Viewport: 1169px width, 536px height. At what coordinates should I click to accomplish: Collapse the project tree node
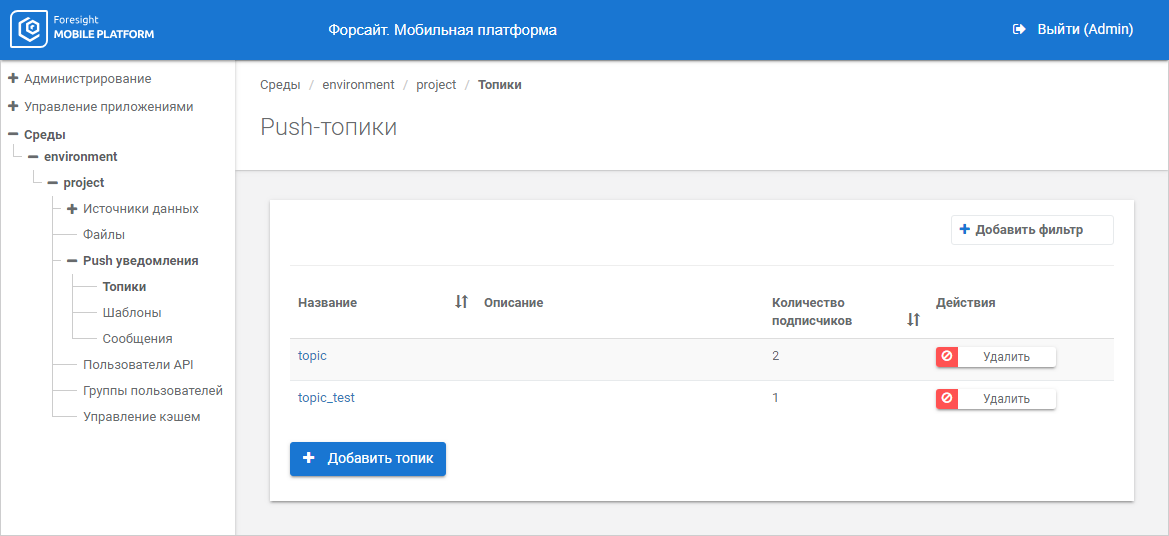coord(53,183)
